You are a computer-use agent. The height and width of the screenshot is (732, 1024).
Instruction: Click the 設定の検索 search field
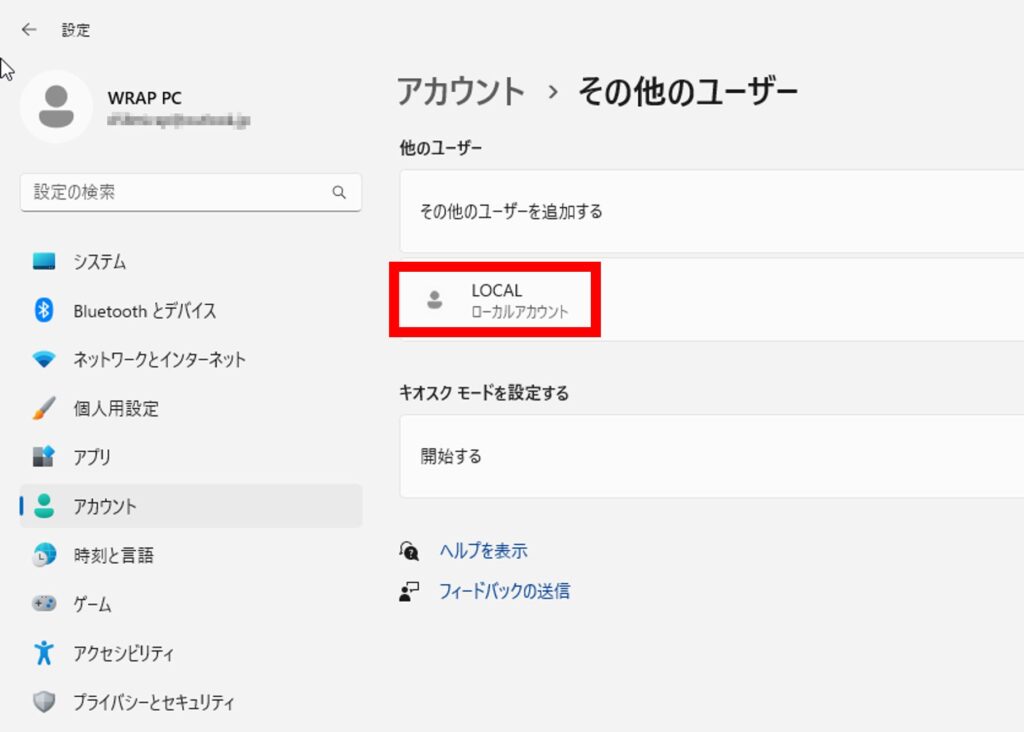pyautogui.click(x=175, y=192)
